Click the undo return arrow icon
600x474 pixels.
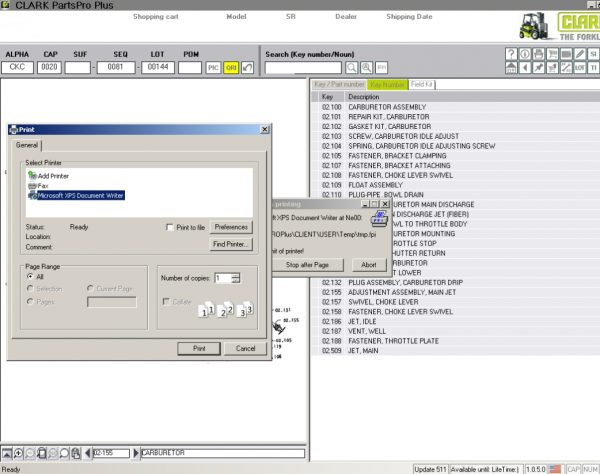click(x=248, y=68)
